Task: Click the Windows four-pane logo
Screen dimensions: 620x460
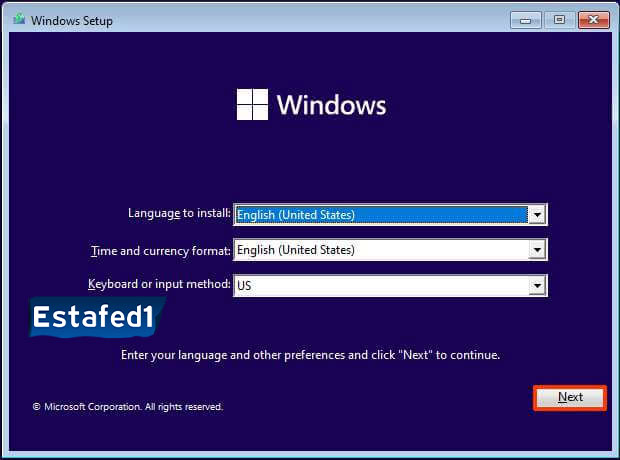Action: 252,105
